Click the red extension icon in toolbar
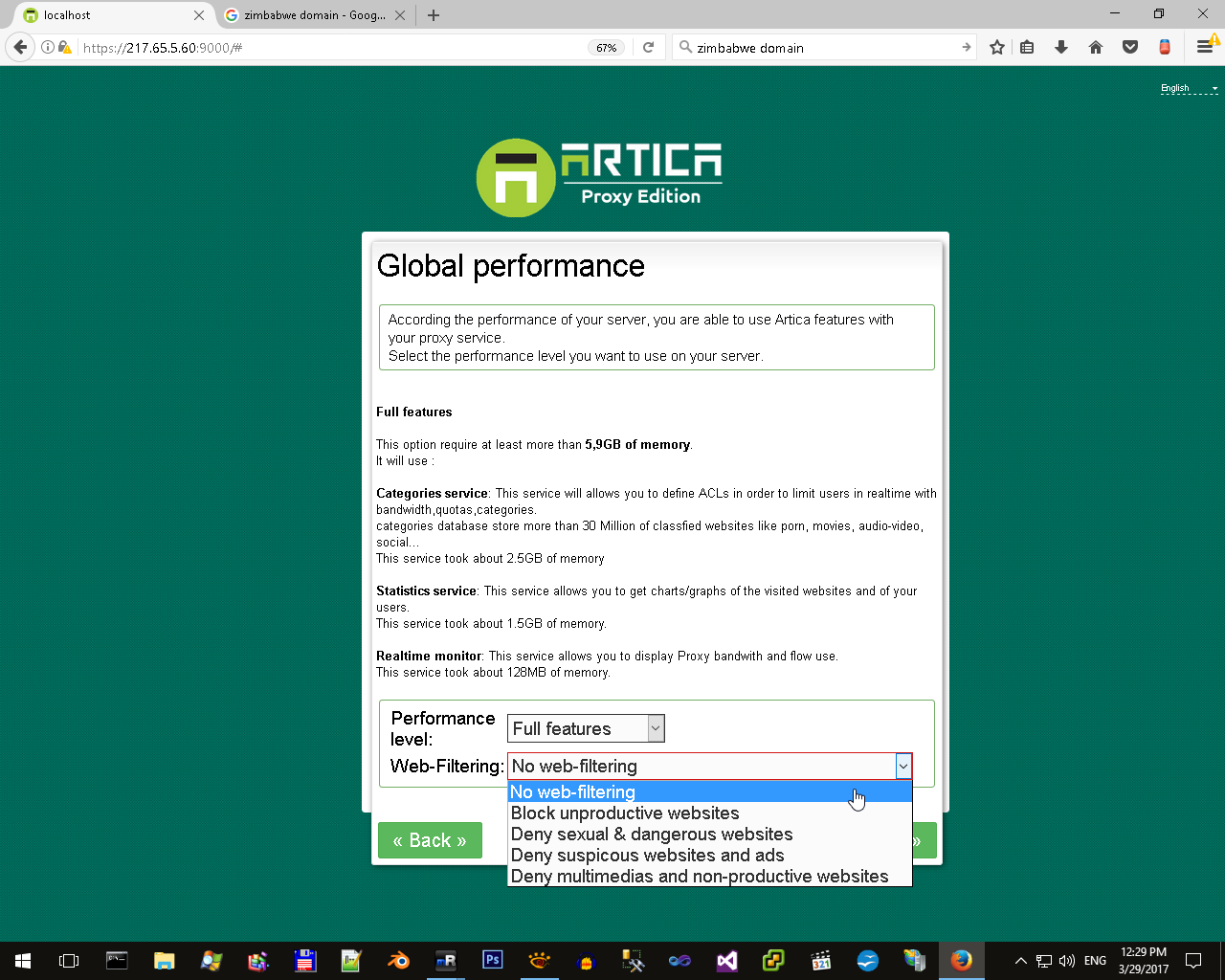This screenshot has width=1225, height=980. (x=1165, y=47)
